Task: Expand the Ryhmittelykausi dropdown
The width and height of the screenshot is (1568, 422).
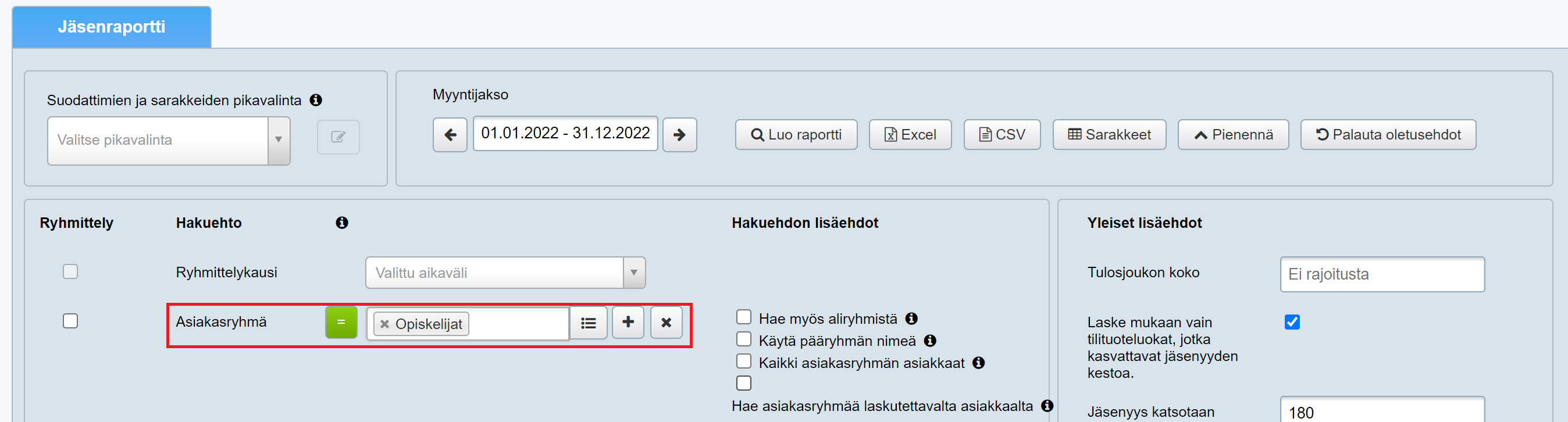Action: point(505,273)
